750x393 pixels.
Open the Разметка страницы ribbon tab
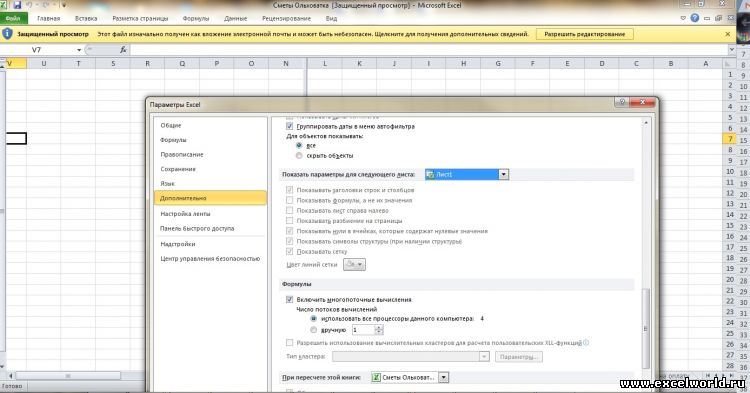tap(140, 19)
